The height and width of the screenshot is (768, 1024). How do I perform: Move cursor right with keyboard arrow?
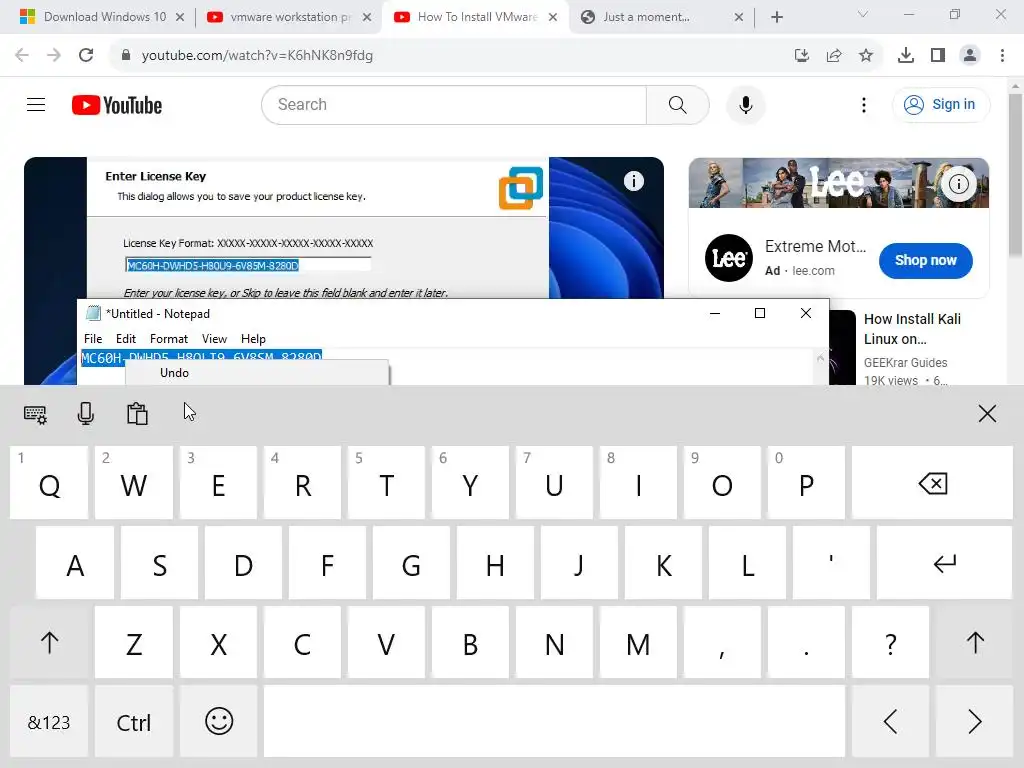point(974,722)
